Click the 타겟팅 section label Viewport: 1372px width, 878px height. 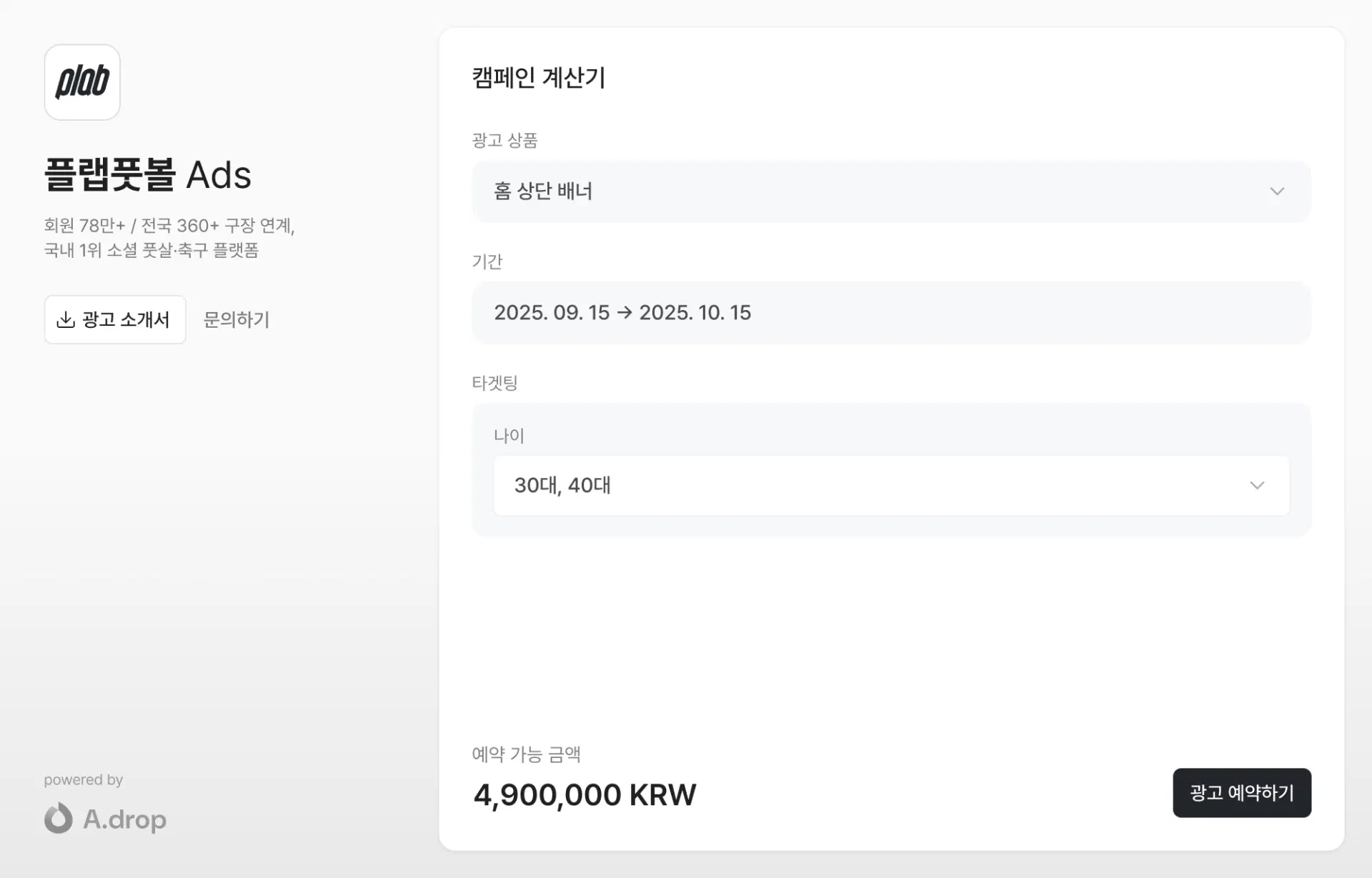pyautogui.click(x=494, y=383)
